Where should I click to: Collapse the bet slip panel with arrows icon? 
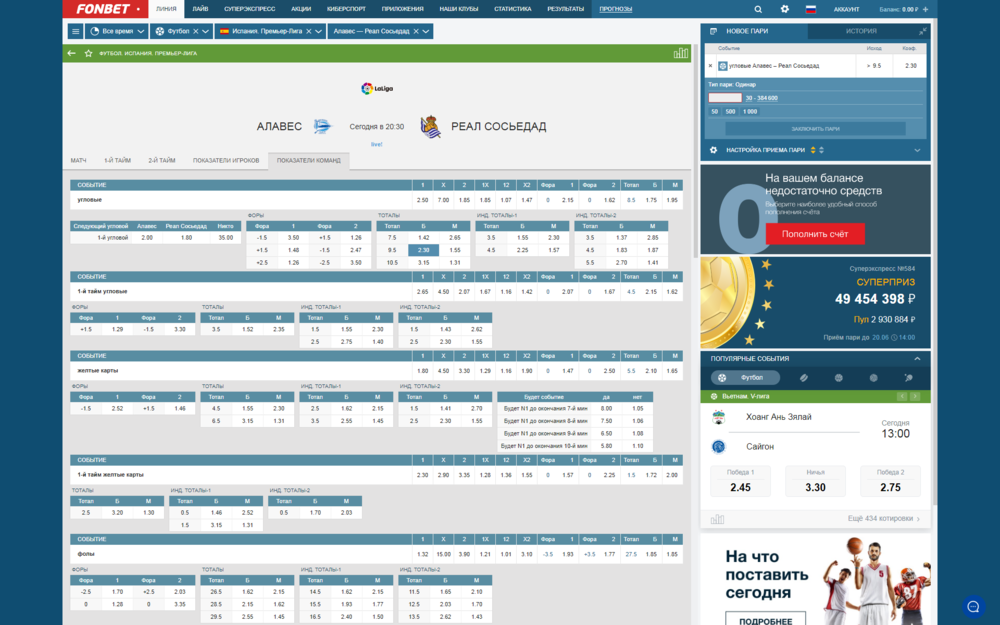coord(922,31)
